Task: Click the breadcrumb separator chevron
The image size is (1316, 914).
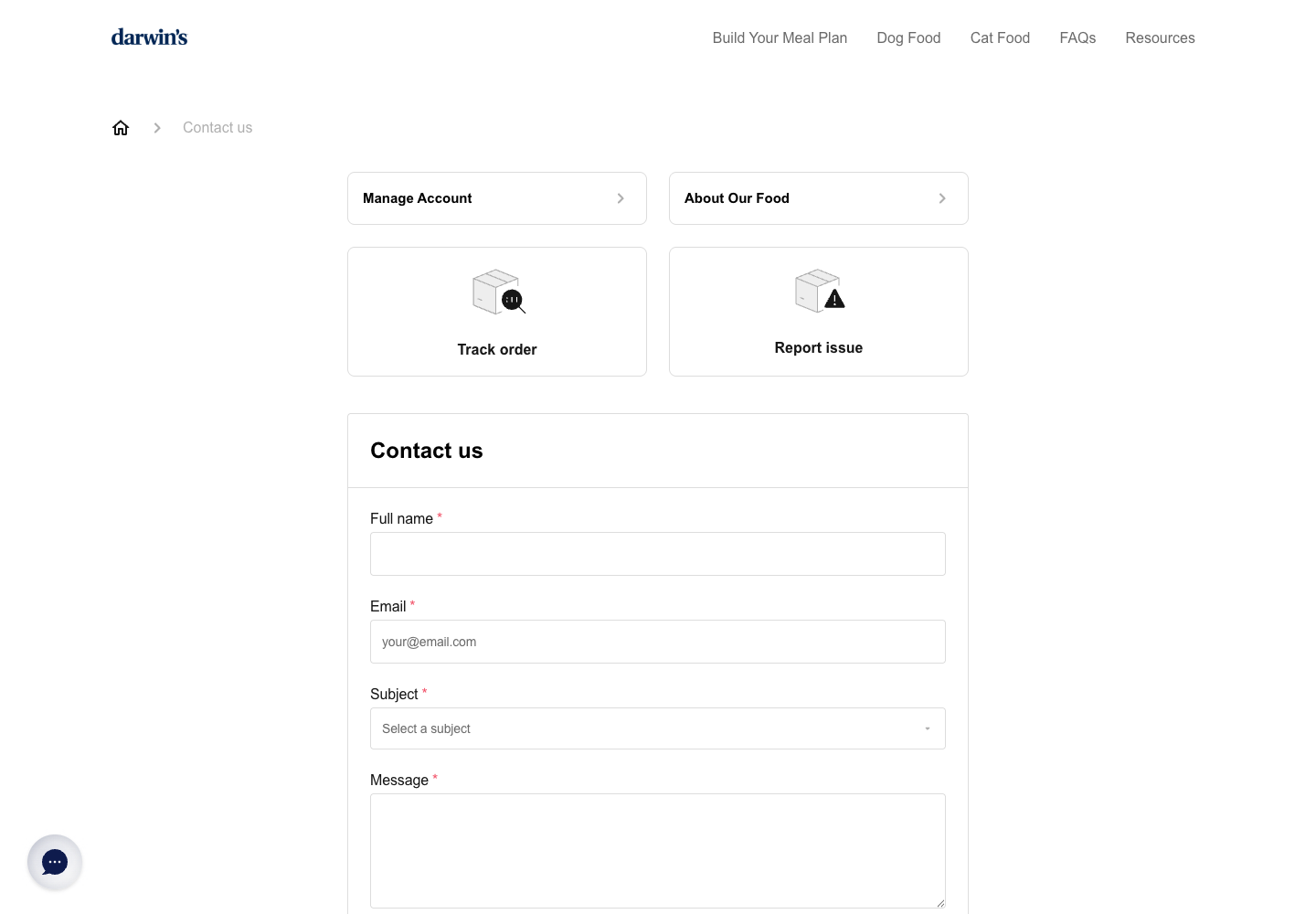Action: coord(157,128)
